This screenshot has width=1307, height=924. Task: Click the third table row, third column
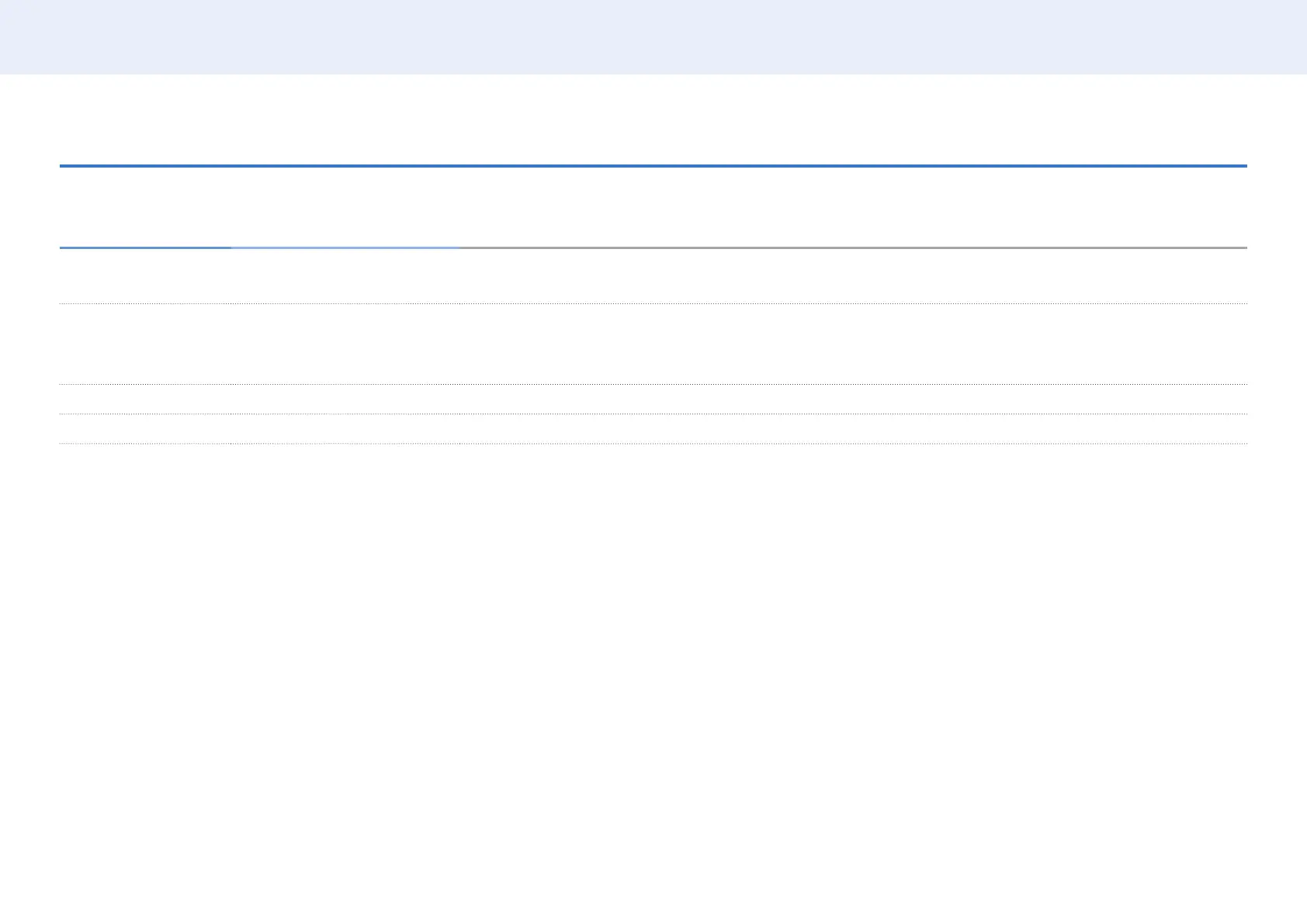point(853,399)
